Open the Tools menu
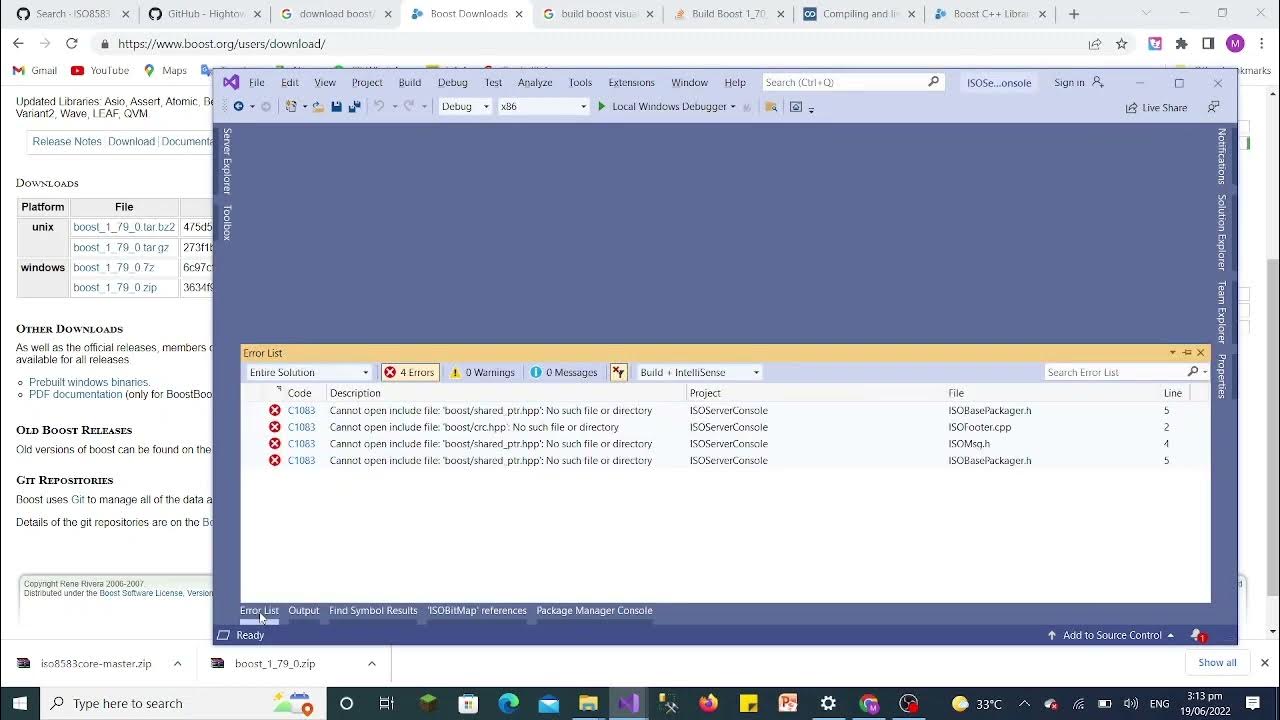Image resolution: width=1280 pixels, height=720 pixels. pos(580,82)
